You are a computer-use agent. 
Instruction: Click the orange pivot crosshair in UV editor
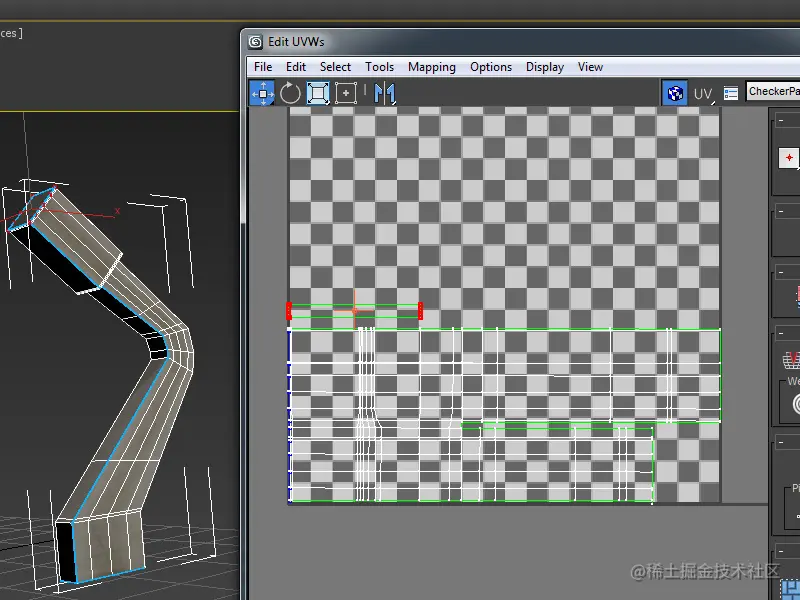click(x=355, y=310)
